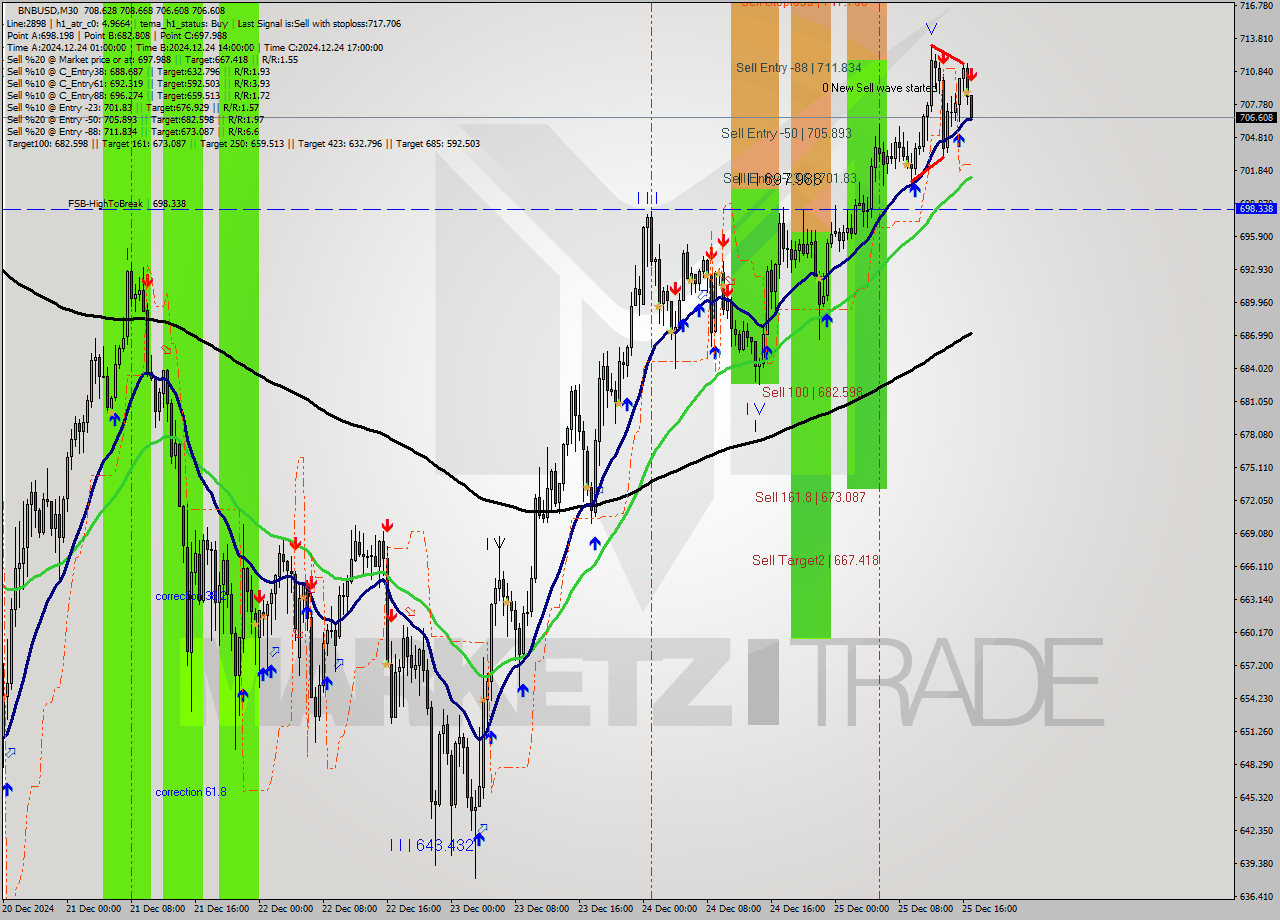Click the 'Sell Target2 | 667.418' label

tap(815, 560)
